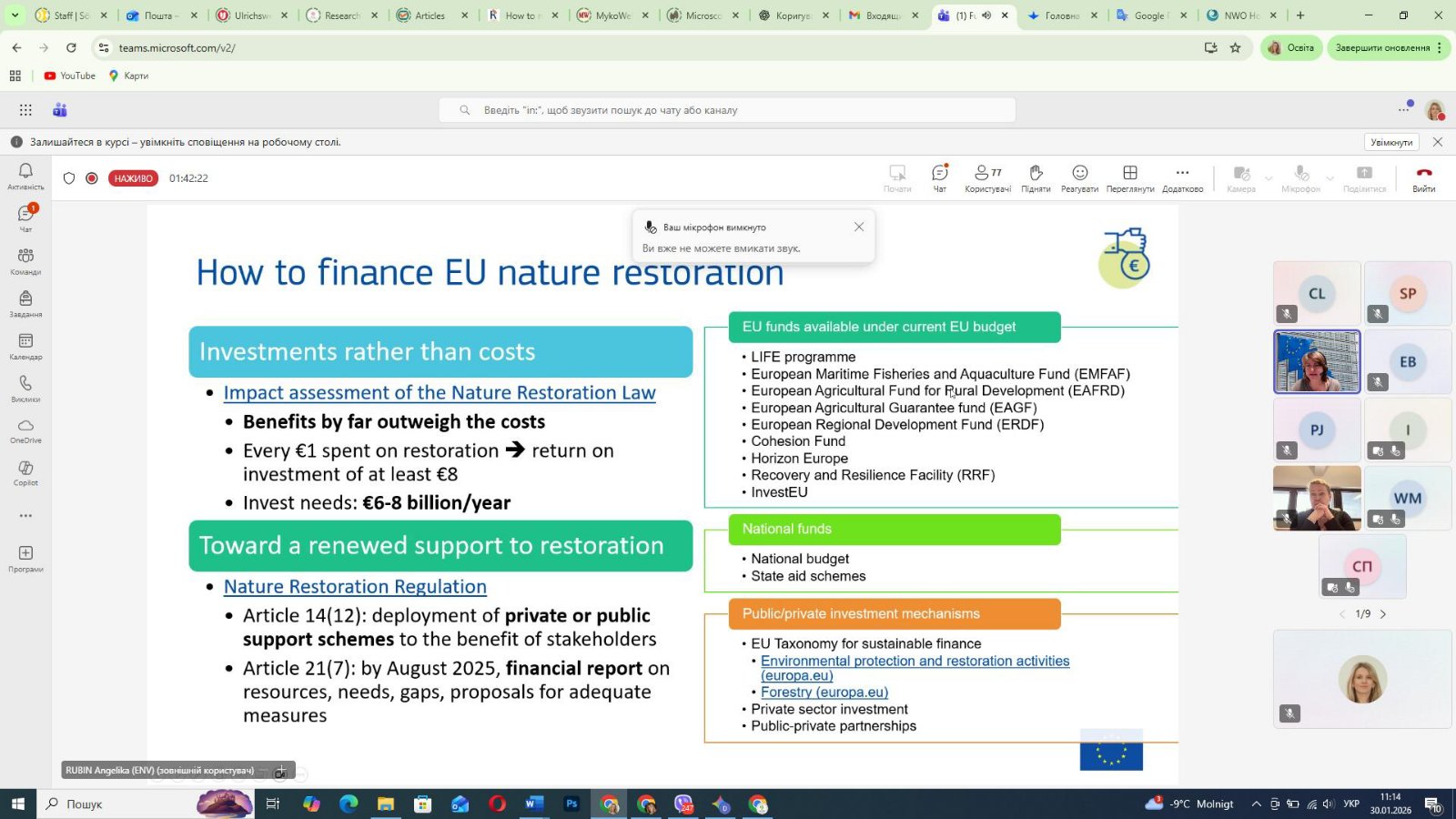The height and width of the screenshot is (819, 1456).
Task: Toggle the microphone (Мікрофон) button
Action: [x=1300, y=177]
